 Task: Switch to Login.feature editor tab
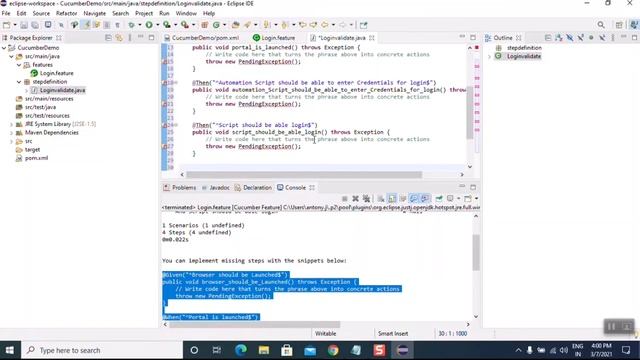[274, 38]
